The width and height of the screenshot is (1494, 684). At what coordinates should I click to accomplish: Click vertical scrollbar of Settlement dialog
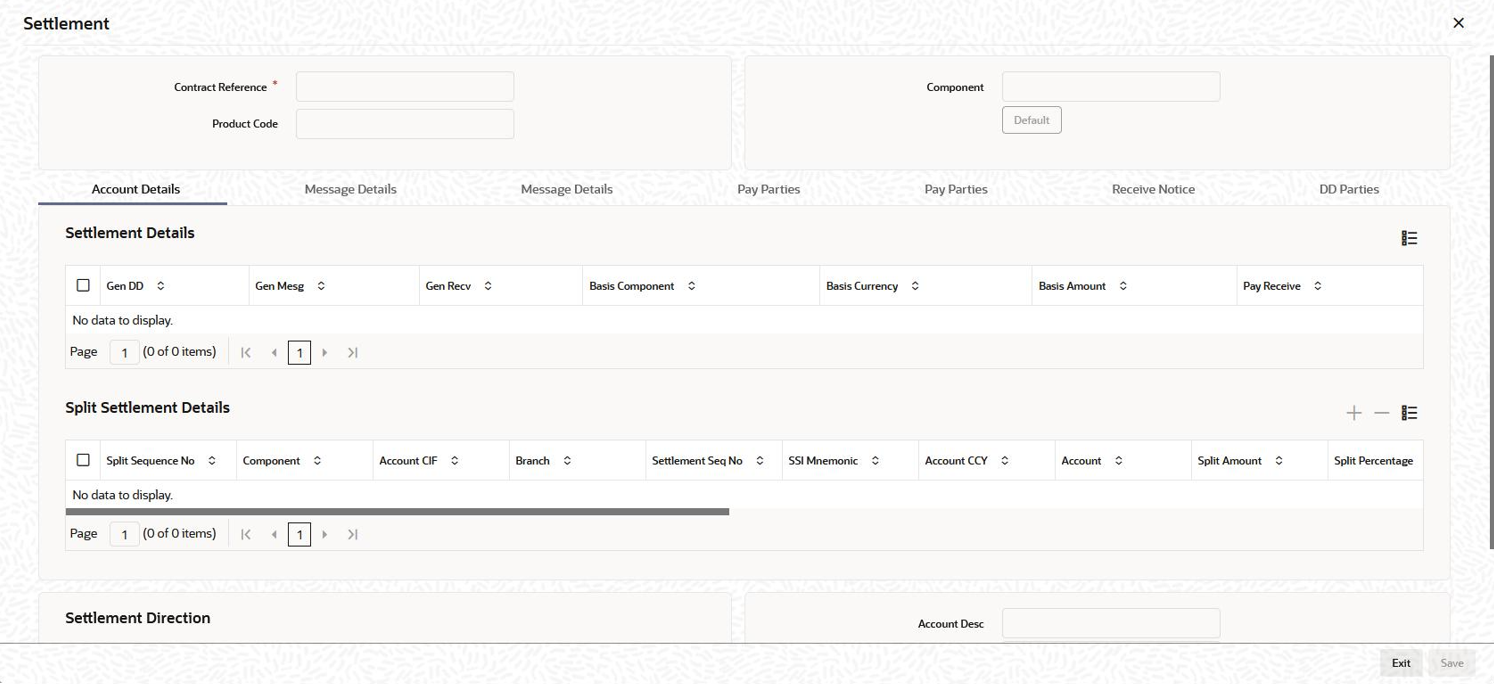pos(1491,300)
